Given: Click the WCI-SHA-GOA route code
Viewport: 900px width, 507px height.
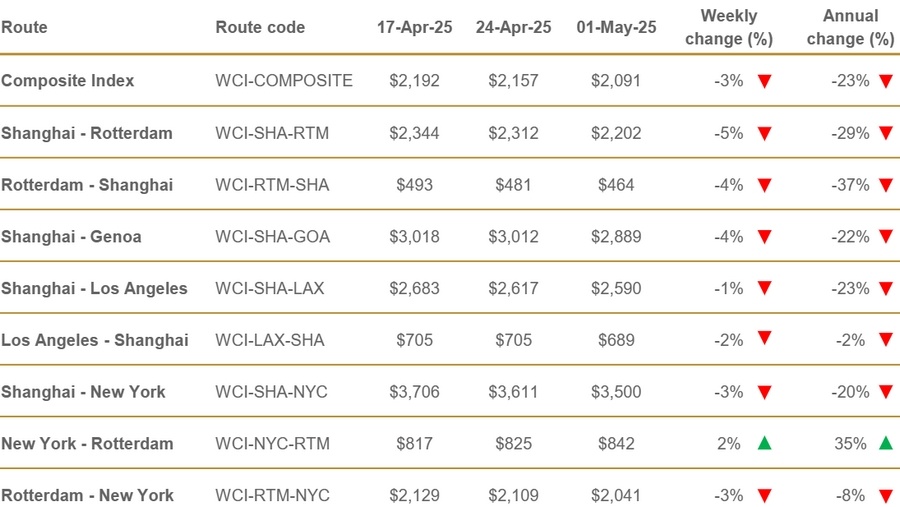Looking at the screenshot, I should coord(272,237).
